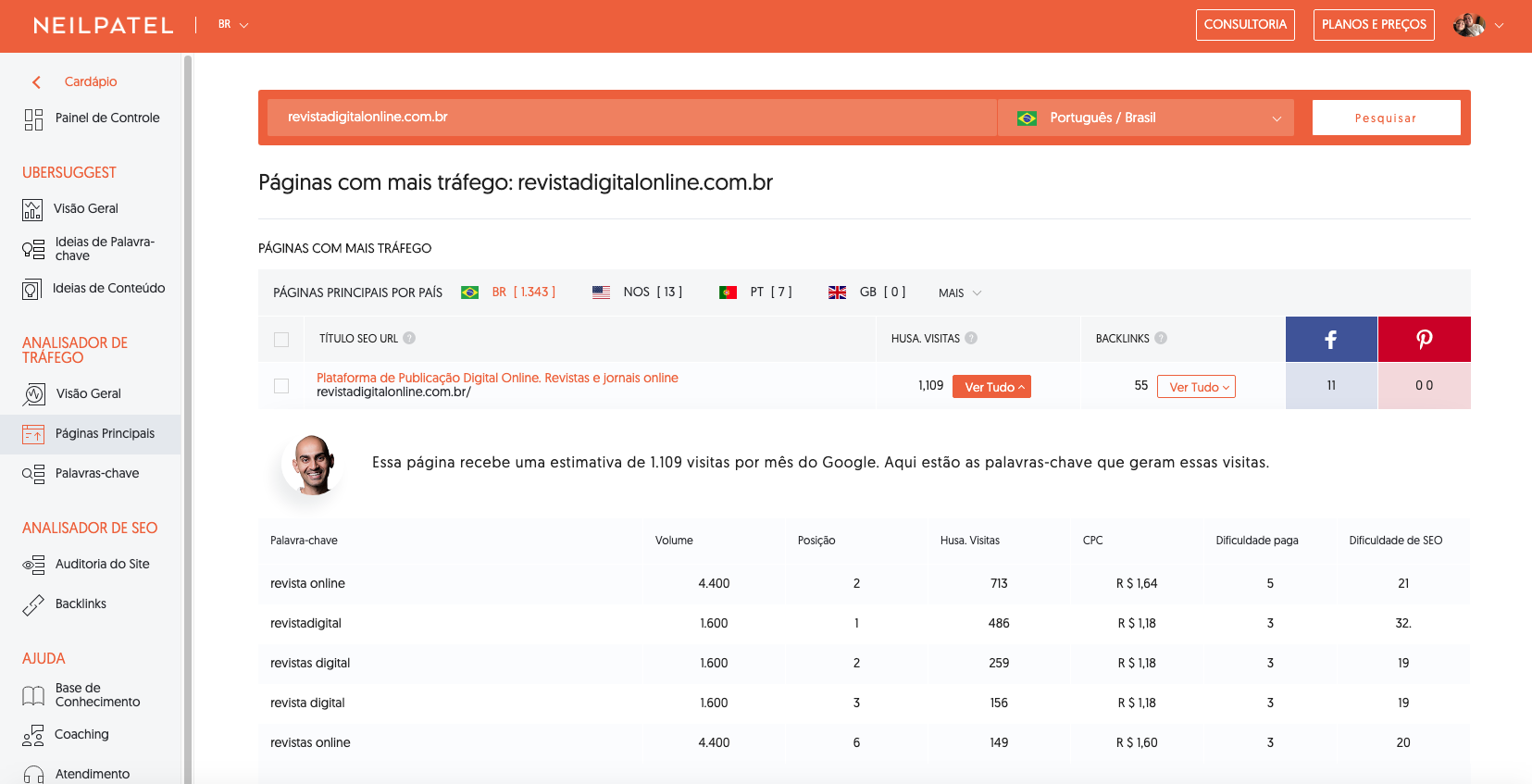This screenshot has height=784, width=1532.
Task: Open traffic analyzer Visão Geral icon
Action: click(33, 394)
